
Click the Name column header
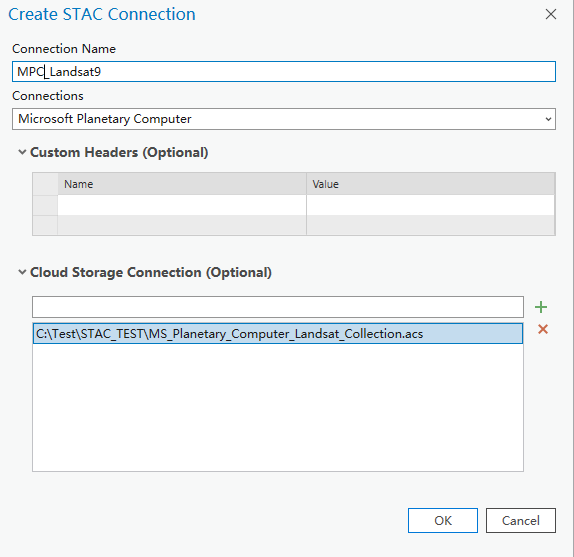(x=182, y=184)
